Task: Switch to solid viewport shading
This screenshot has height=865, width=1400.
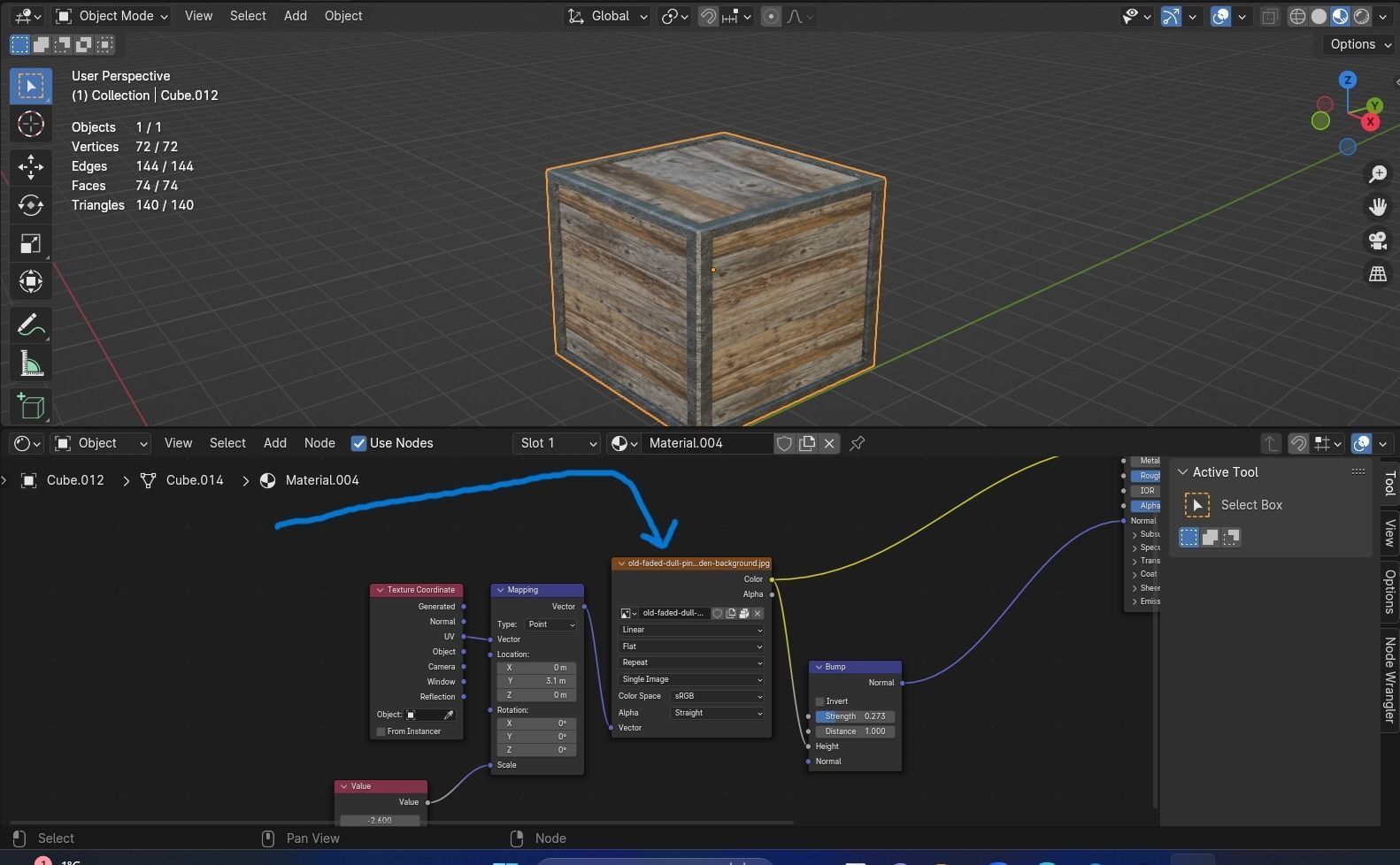Action: 1319,16
